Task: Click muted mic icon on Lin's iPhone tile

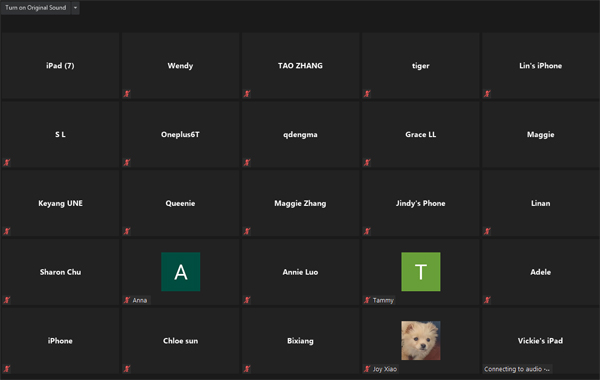Action: [488, 94]
